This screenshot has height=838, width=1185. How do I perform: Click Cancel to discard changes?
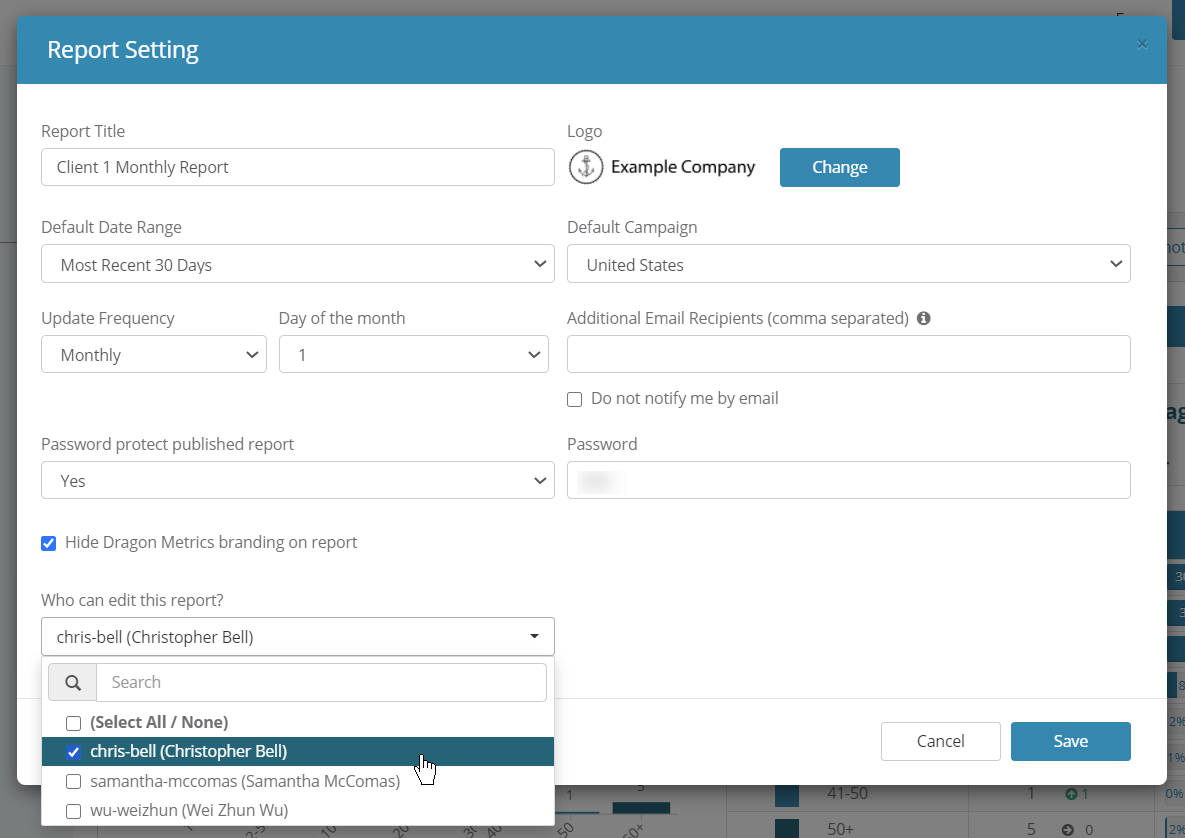tap(940, 741)
